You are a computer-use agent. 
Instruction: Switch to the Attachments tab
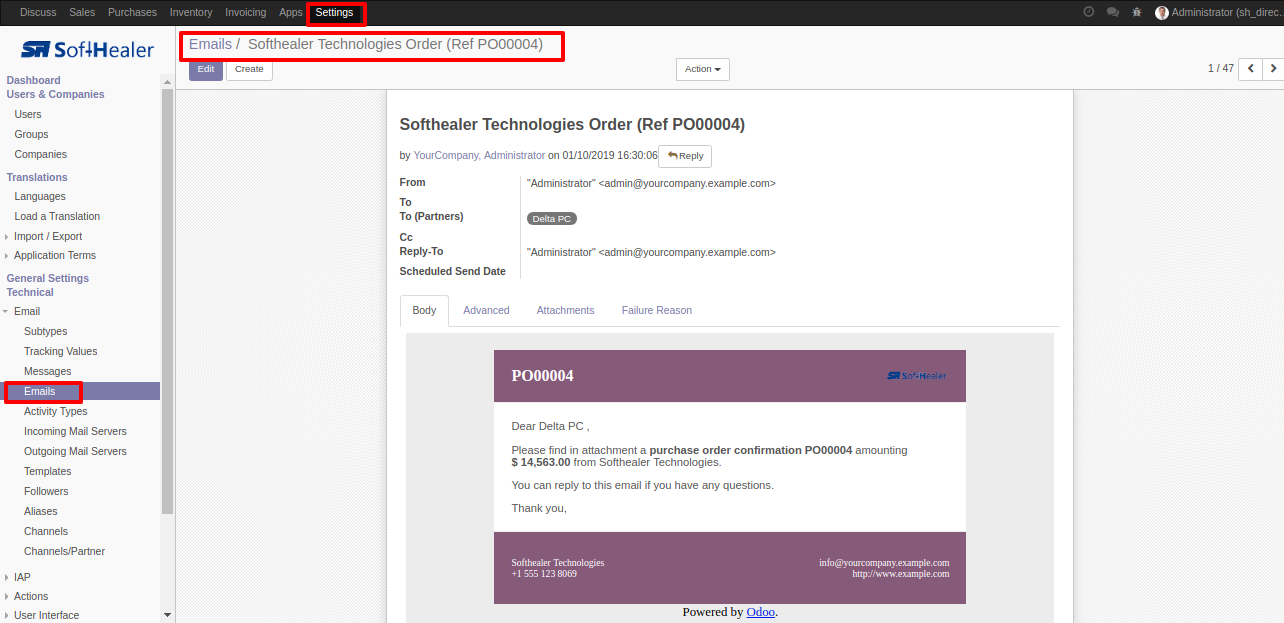click(x=565, y=310)
